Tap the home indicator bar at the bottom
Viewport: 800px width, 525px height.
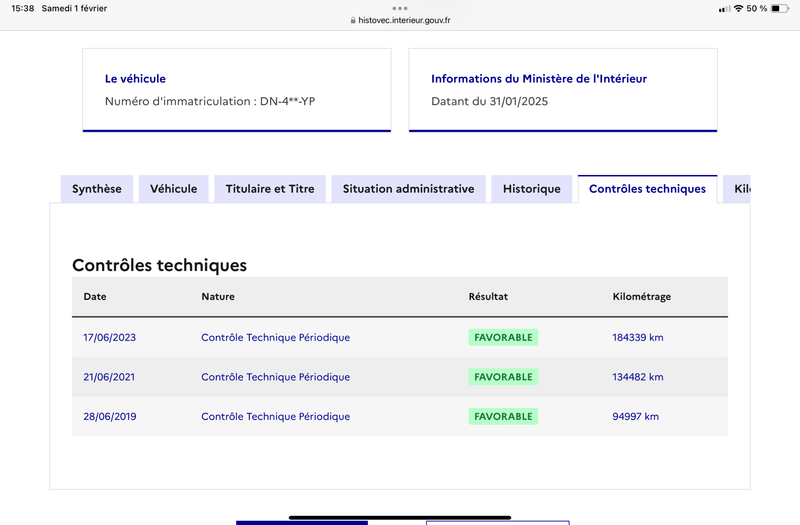point(400,517)
